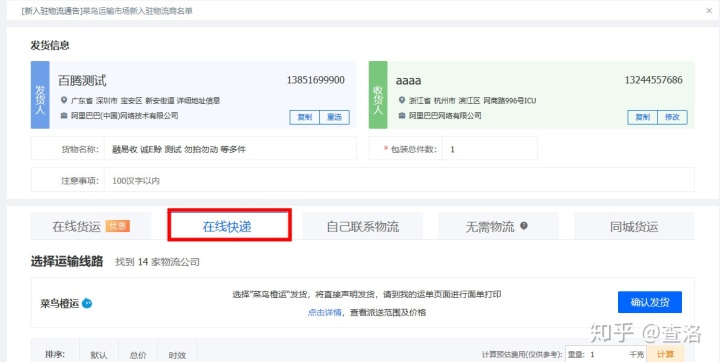Screen dimensions: 720x362
Task: Edit the 包装总件数 package count field
Action: [x=489, y=148]
